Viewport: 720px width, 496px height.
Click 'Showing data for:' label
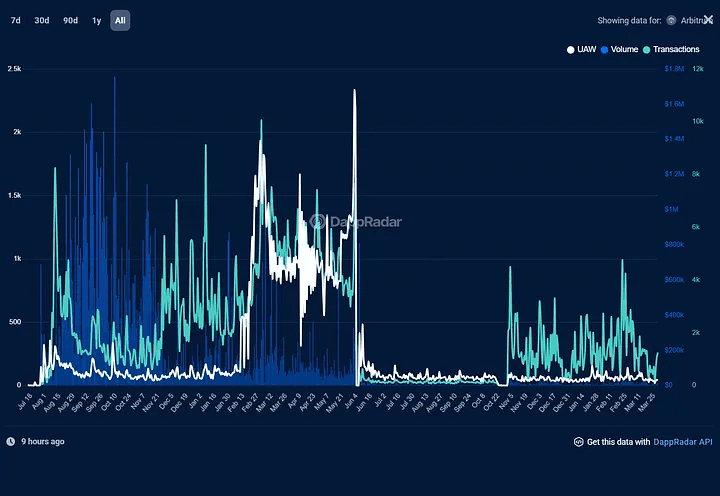pos(629,21)
